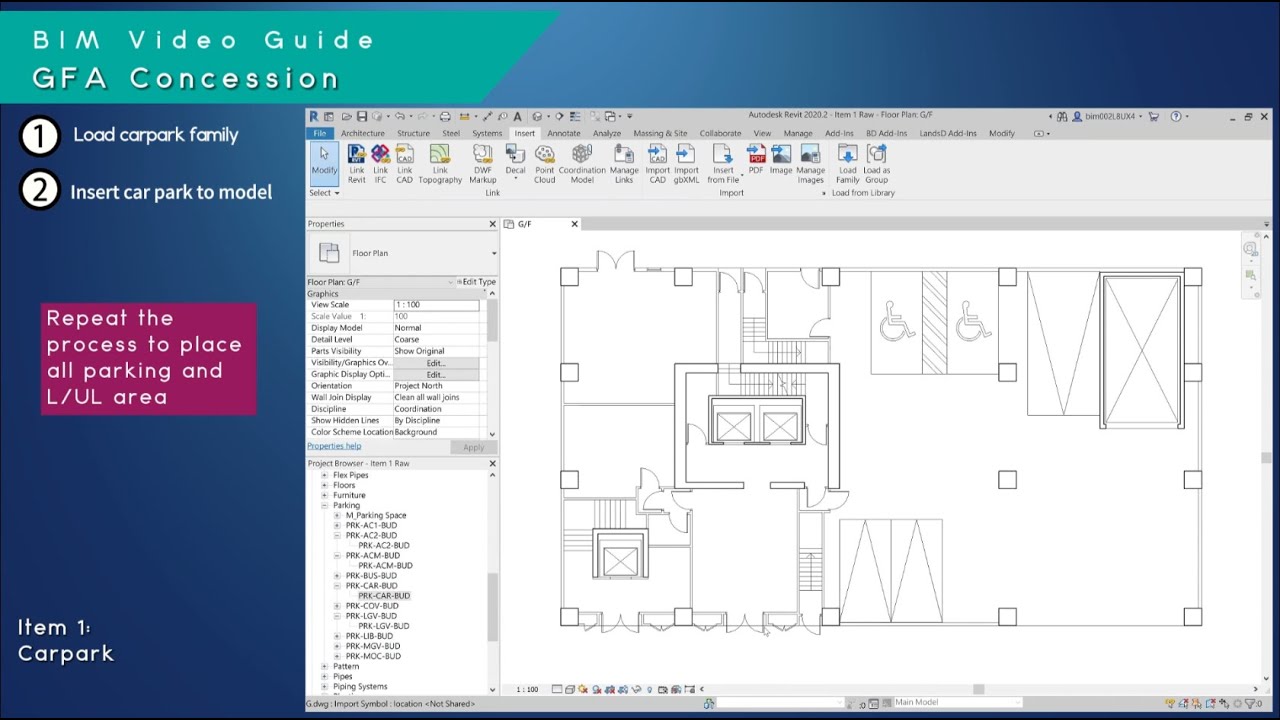Image resolution: width=1280 pixels, height=720 pixels.
Task: Click the Project Browser vertical scrollbar
Action: pos(492,607)
